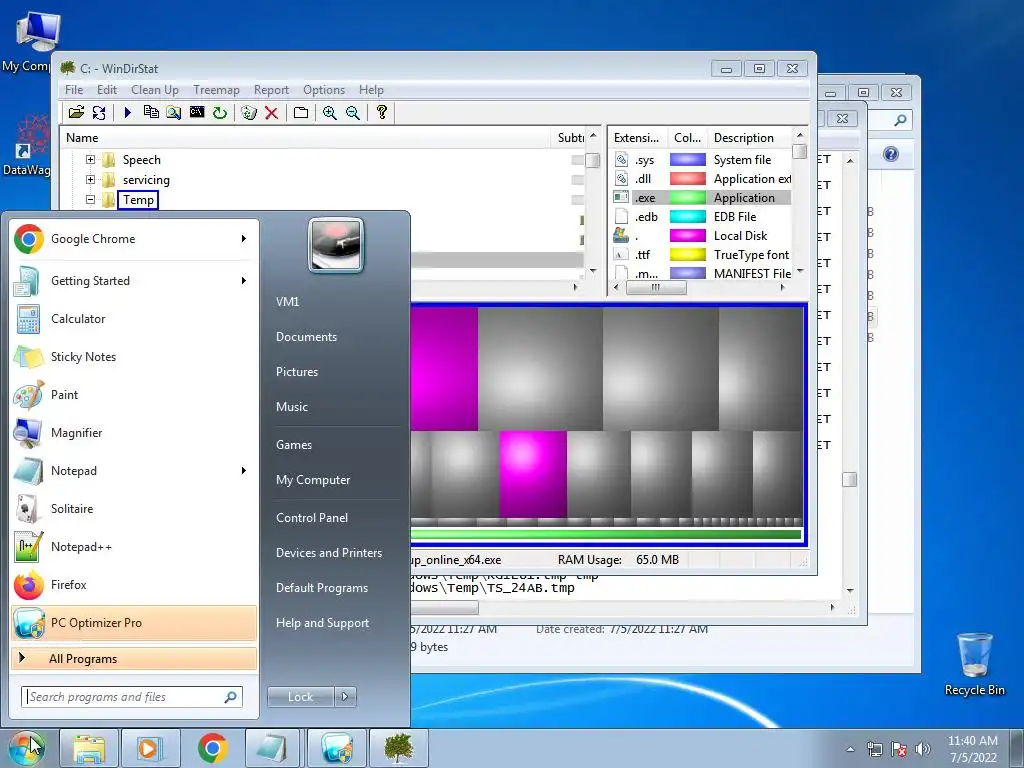The width and height of the screenshot is (1024, 768).
Task: Click the volume speaker tray icon
Action: click(922, 749)
